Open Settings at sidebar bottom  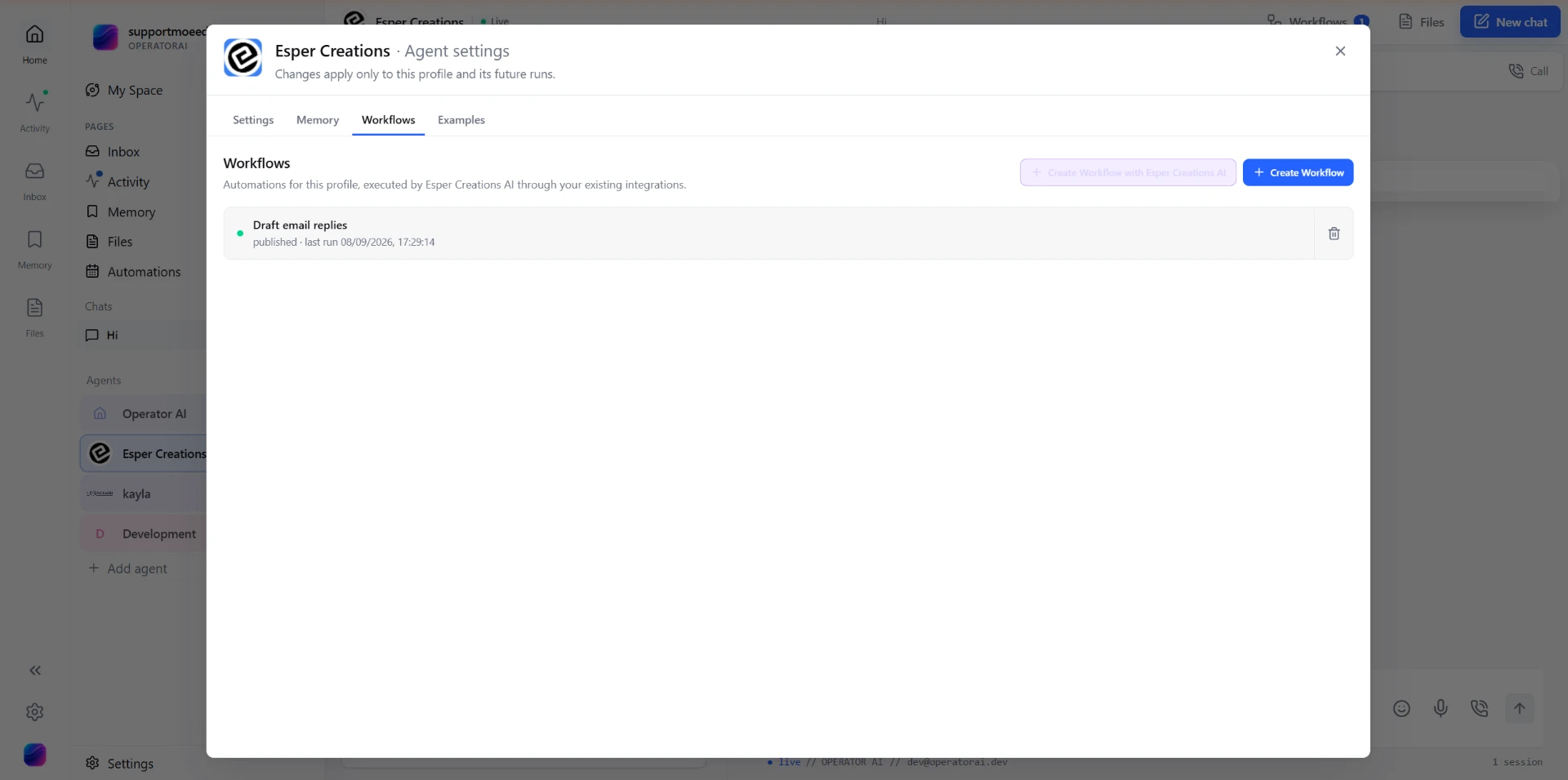(x=120, y=763)
